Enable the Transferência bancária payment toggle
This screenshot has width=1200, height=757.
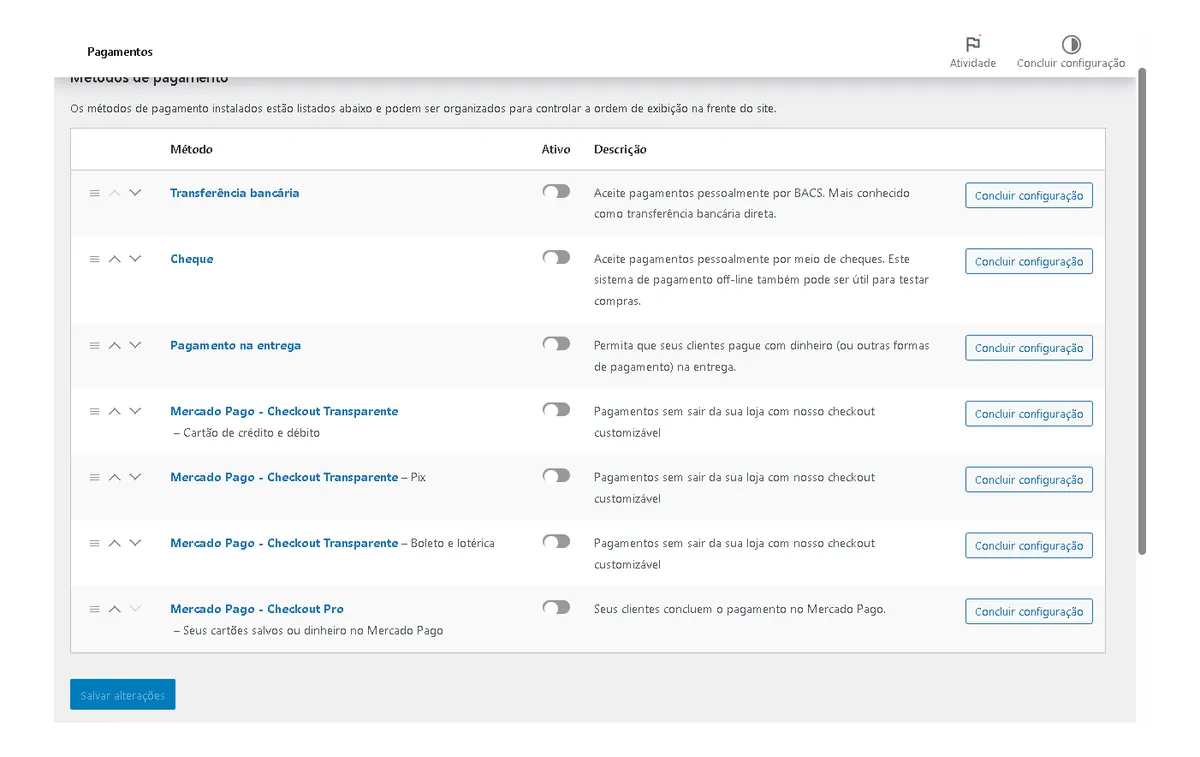(556, 190)
